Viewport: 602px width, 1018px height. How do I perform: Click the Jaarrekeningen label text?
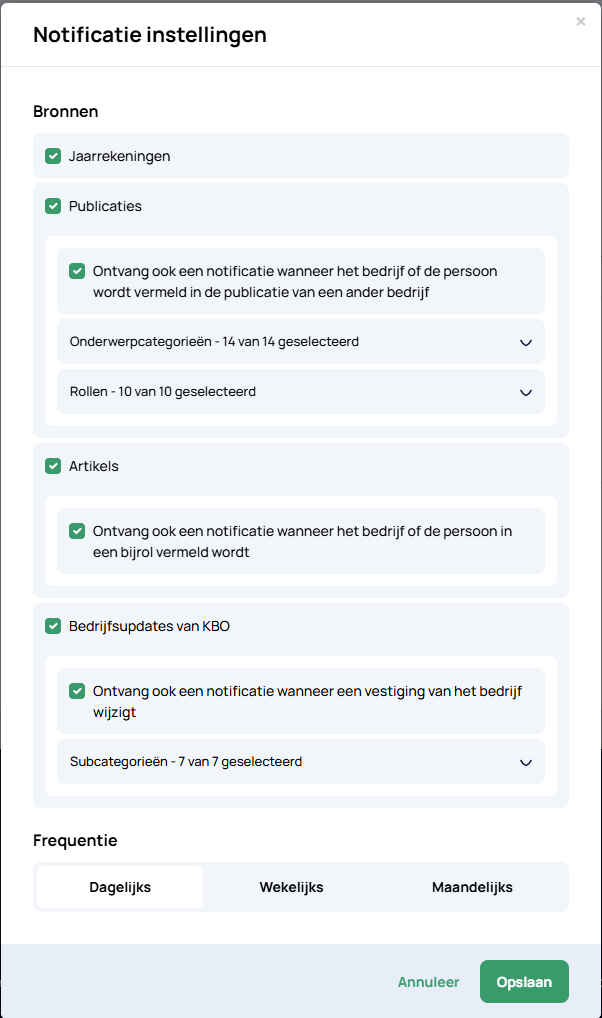coord(119,156)
